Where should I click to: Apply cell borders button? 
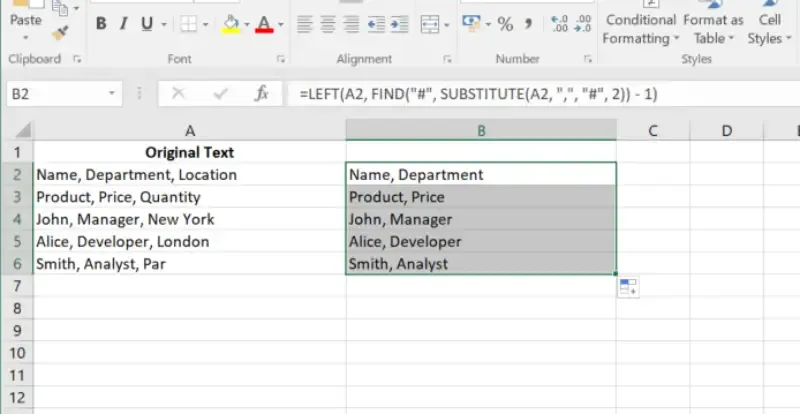pyautogui.click(x=188, y=23)
